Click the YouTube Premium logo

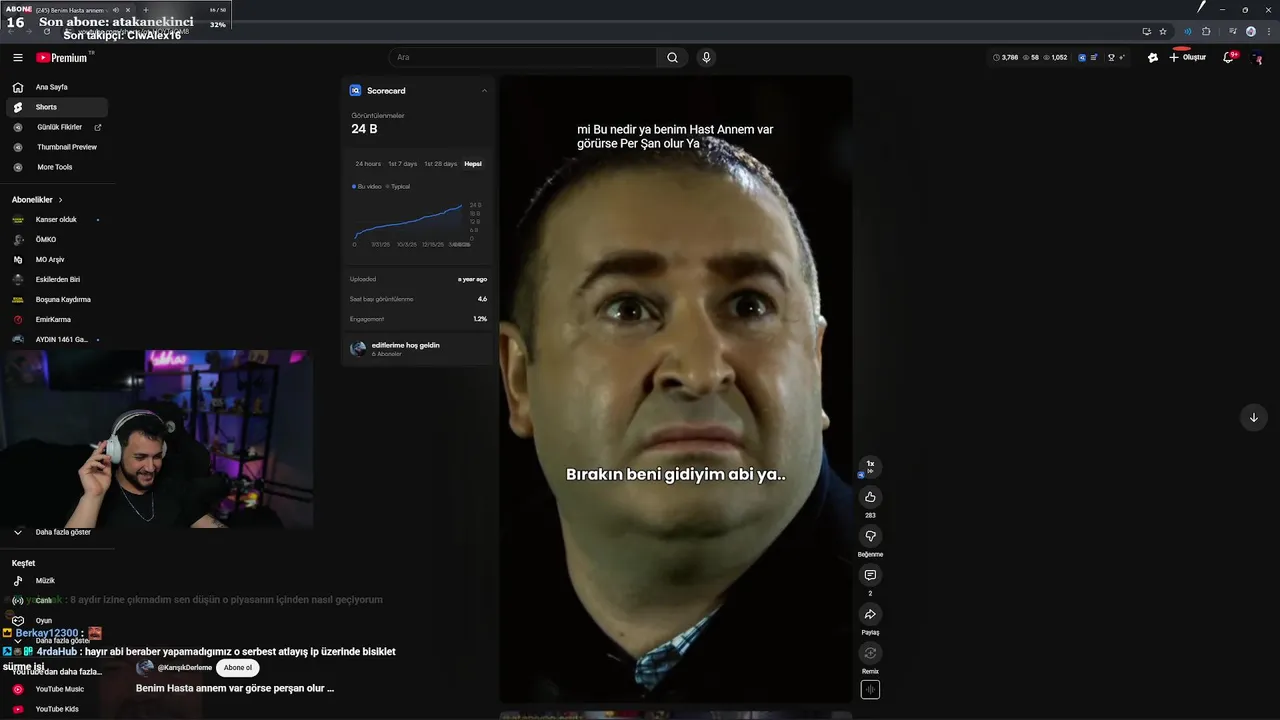63,58
